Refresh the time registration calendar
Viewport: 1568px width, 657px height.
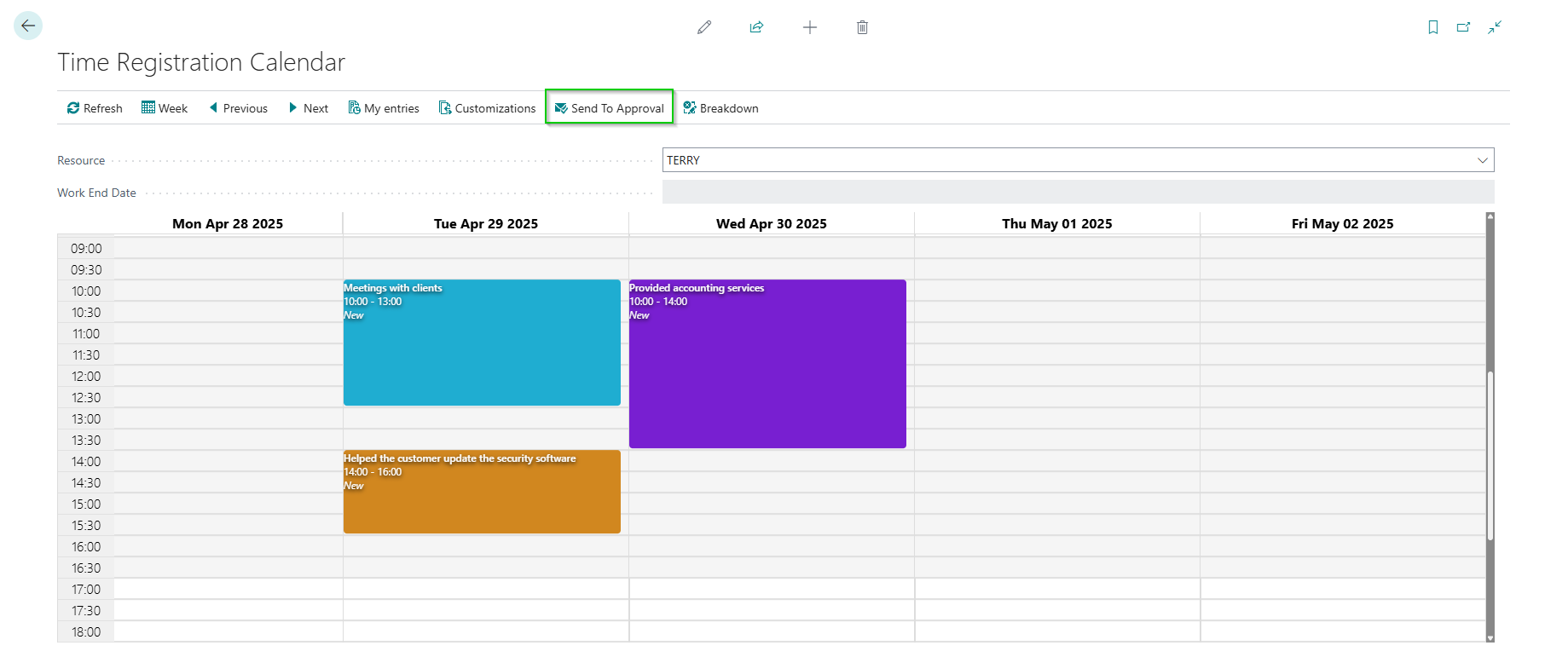pos(95,108)
